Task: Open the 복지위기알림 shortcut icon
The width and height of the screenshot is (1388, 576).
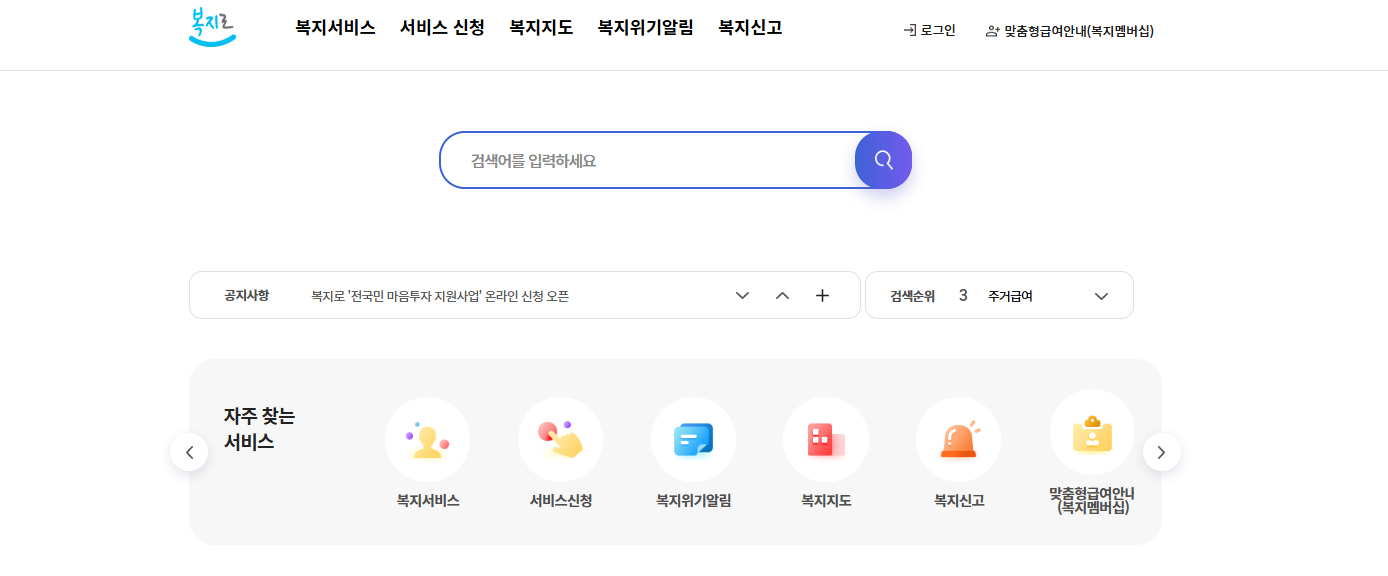Action: [x=693, y=440]
